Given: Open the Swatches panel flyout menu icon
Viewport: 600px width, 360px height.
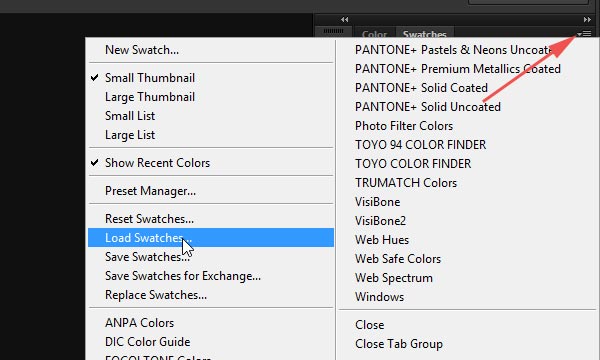Looking at the screenshot, I should point(584,34).
